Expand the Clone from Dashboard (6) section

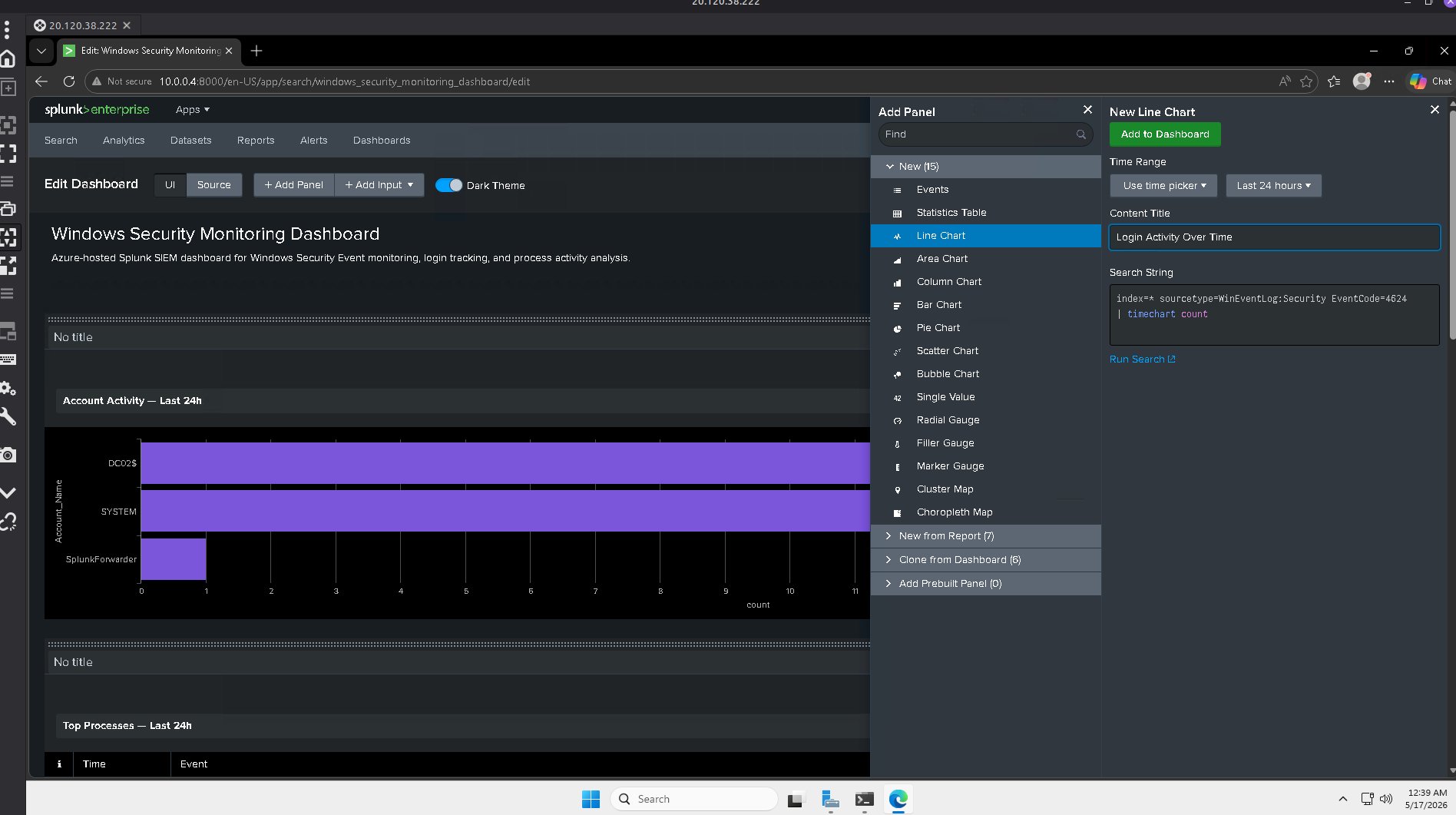point(986,560)
